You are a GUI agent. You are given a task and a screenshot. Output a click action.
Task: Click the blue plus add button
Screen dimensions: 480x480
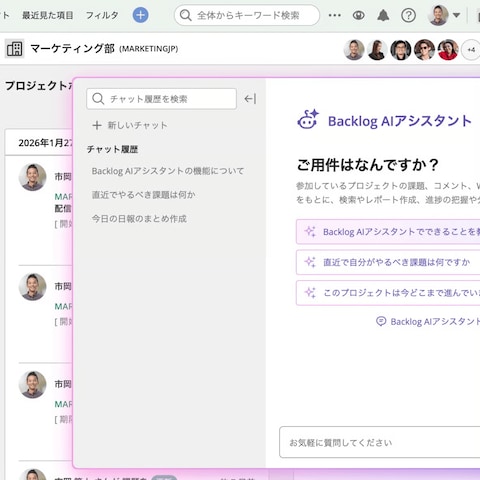point(140,15)
